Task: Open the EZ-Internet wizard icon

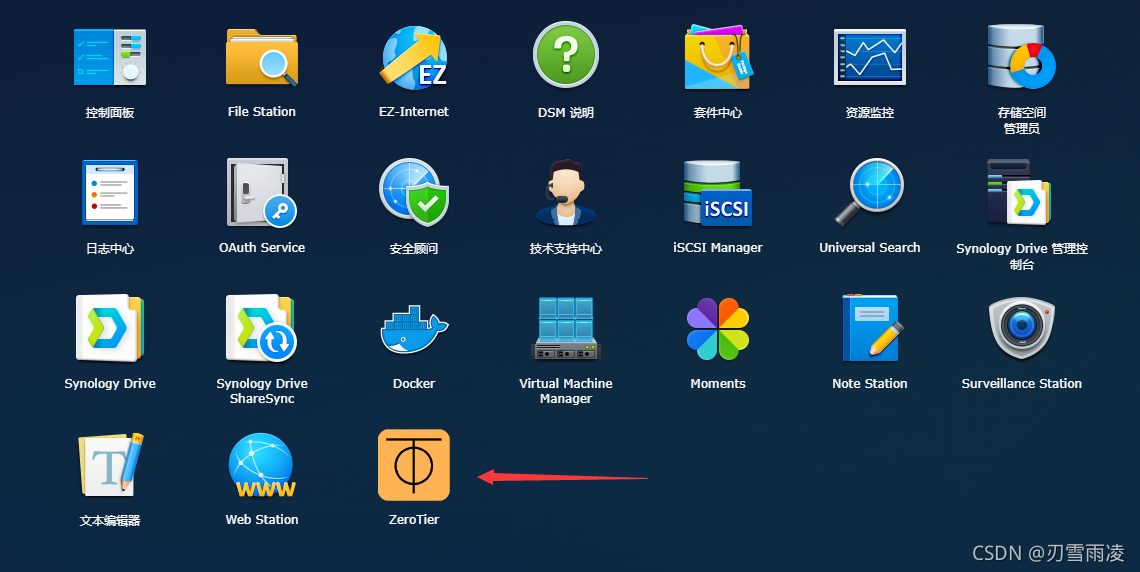Action: click(x=414, y=57)
